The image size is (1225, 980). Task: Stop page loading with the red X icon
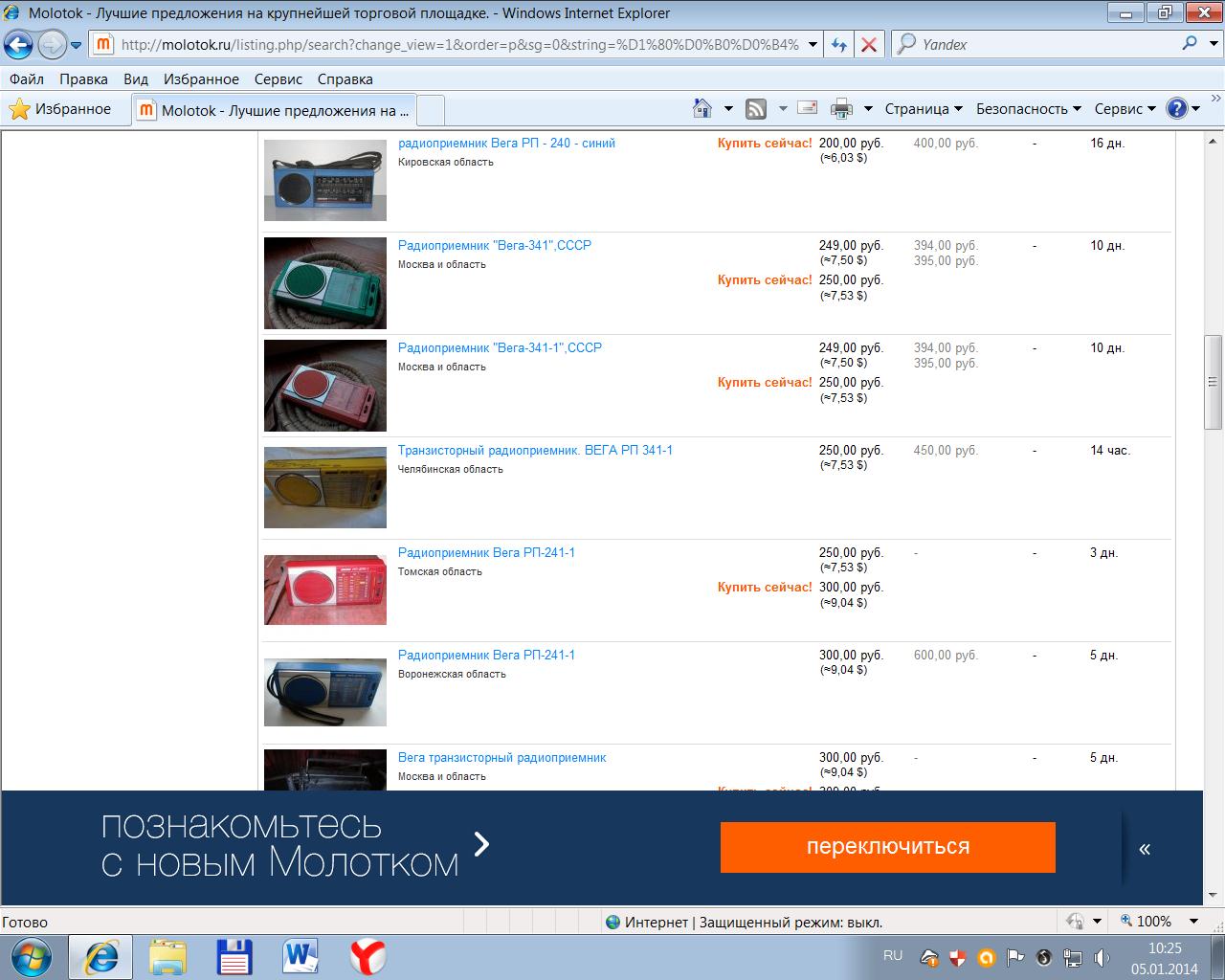pyautogui.click(x=869, y=44)
